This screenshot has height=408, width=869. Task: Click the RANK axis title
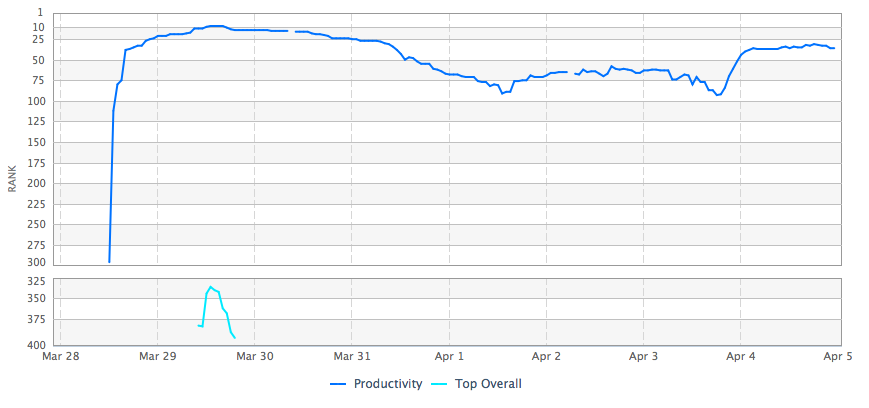(12, 179)
